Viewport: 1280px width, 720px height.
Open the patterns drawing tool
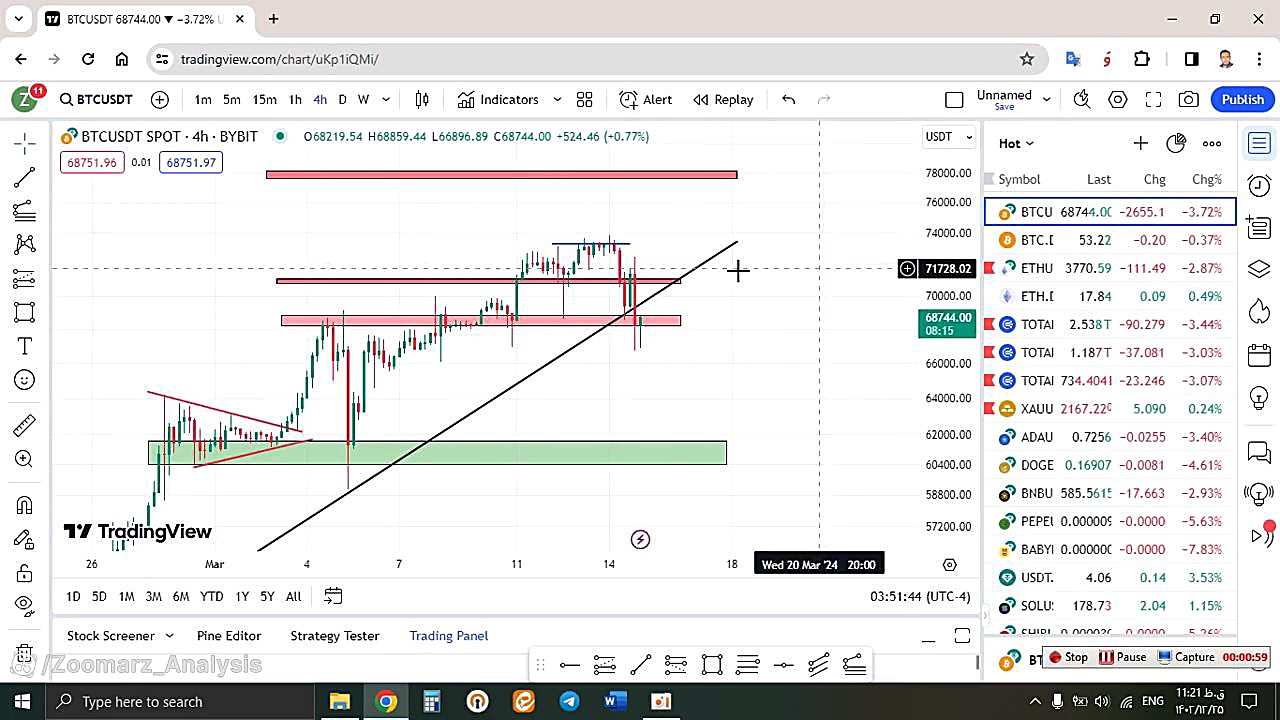25,244
